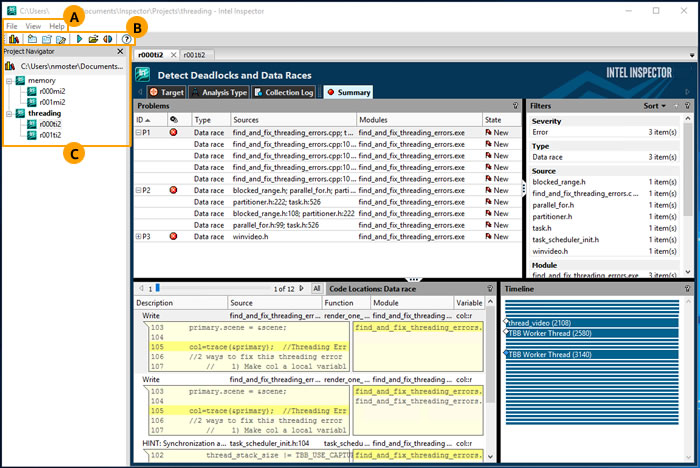Click the help question mark toolbar icon

tap(127, 38)
